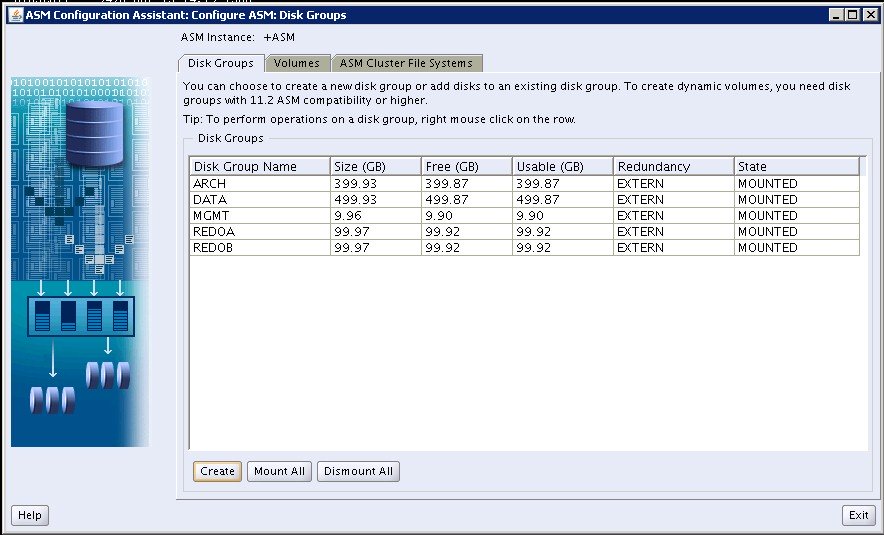This screenshot has width=884, height=535.
Task: Sort by Disk Group Name column header
Action: click(x=259, y=167)
